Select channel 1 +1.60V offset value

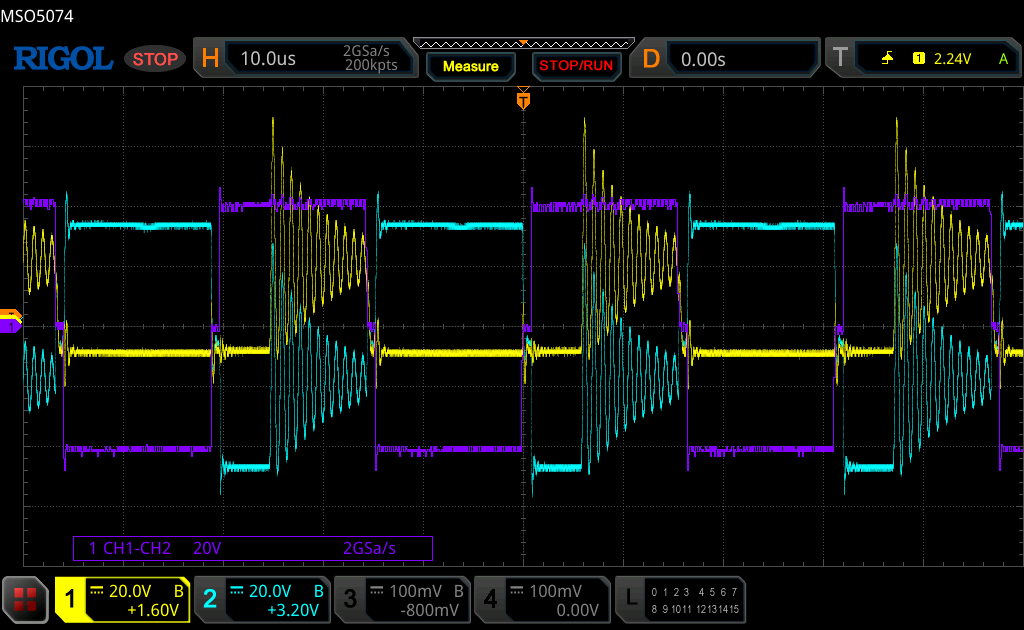(153, 610)
